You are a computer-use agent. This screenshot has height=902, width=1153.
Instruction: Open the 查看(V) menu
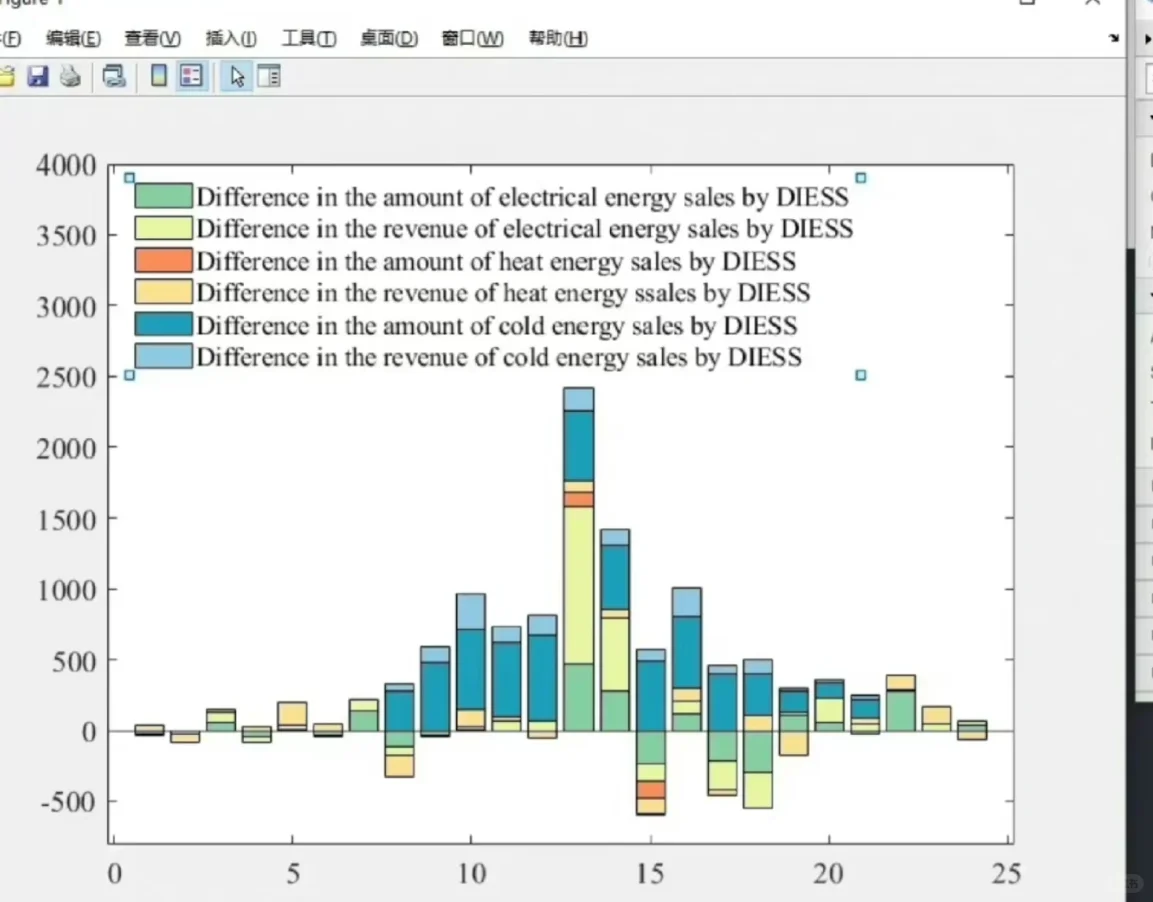point(152,38)
